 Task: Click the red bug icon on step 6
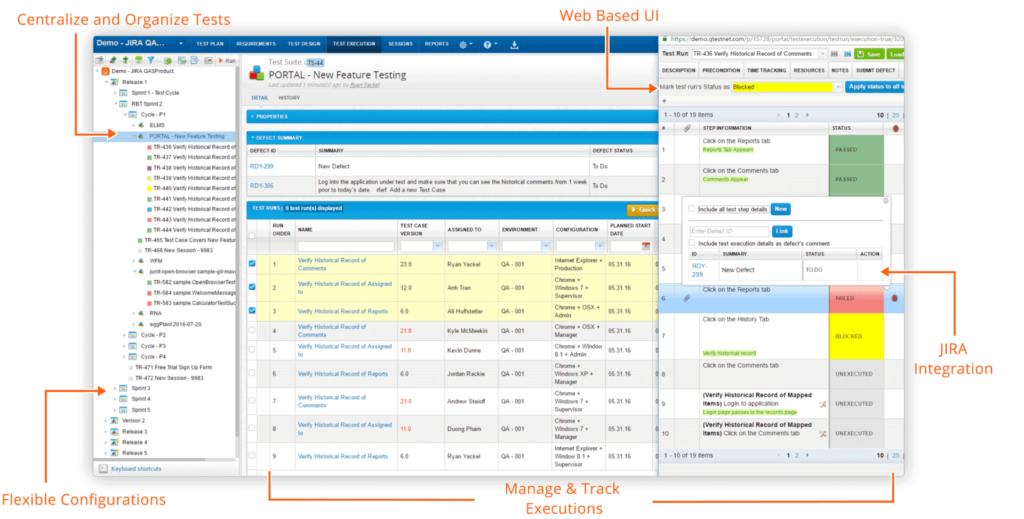pyautogui.click(x=894, y=298)
